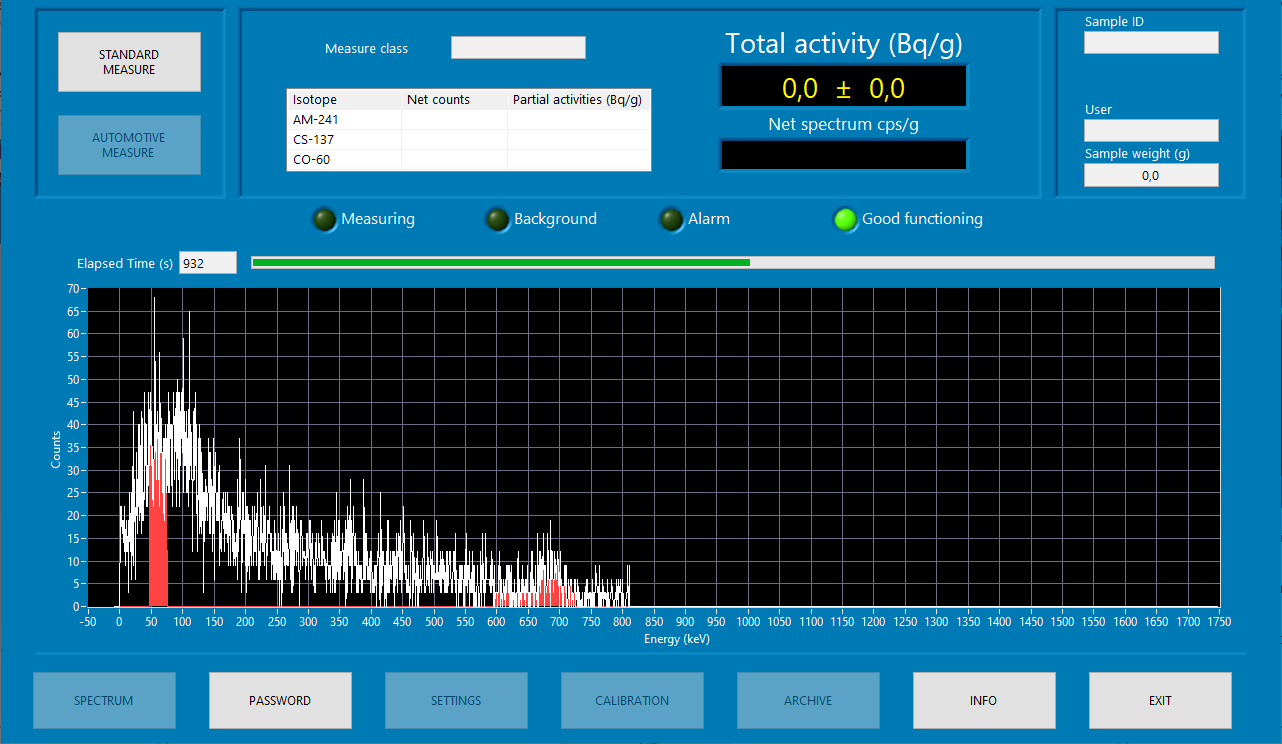Click the green elapsed time progress bar
1282x744 pixels.
point(500,263)
